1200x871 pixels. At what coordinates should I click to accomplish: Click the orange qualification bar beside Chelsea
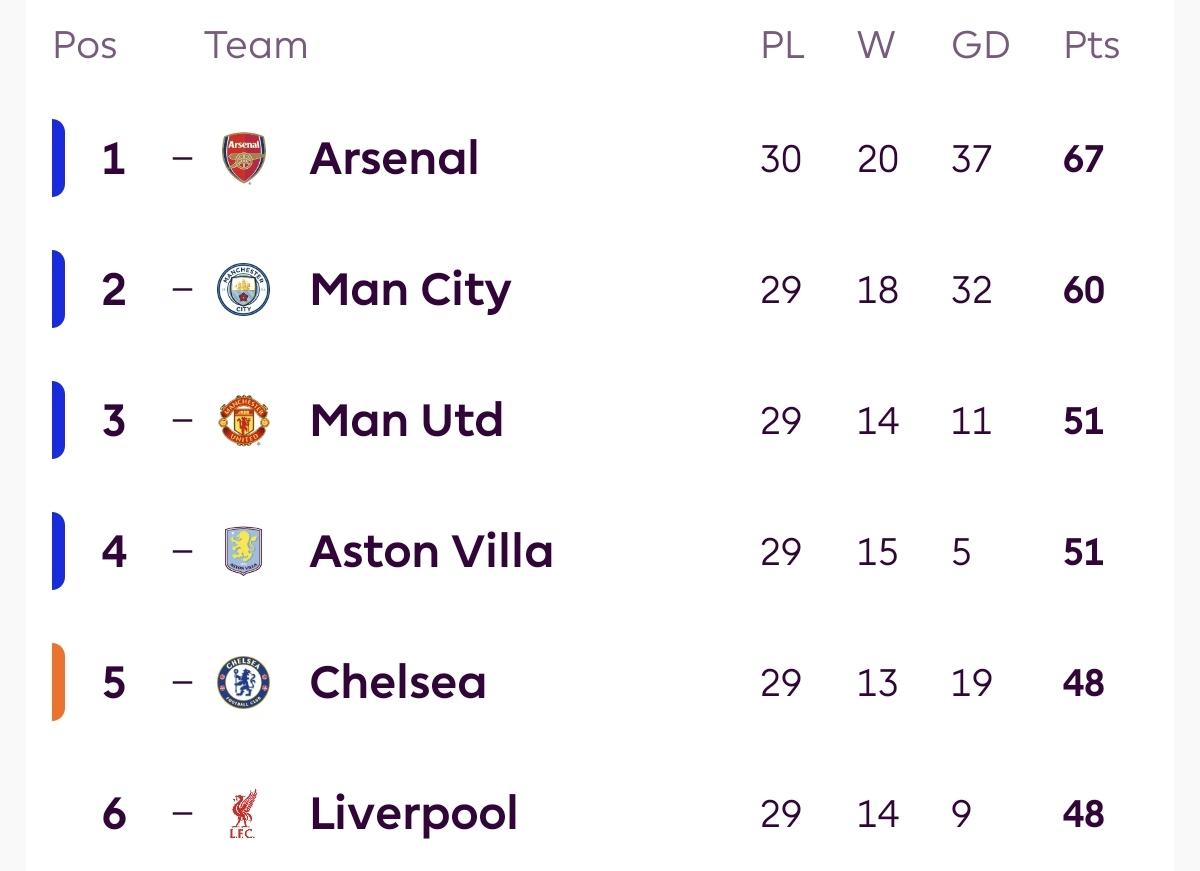[58, 683]
